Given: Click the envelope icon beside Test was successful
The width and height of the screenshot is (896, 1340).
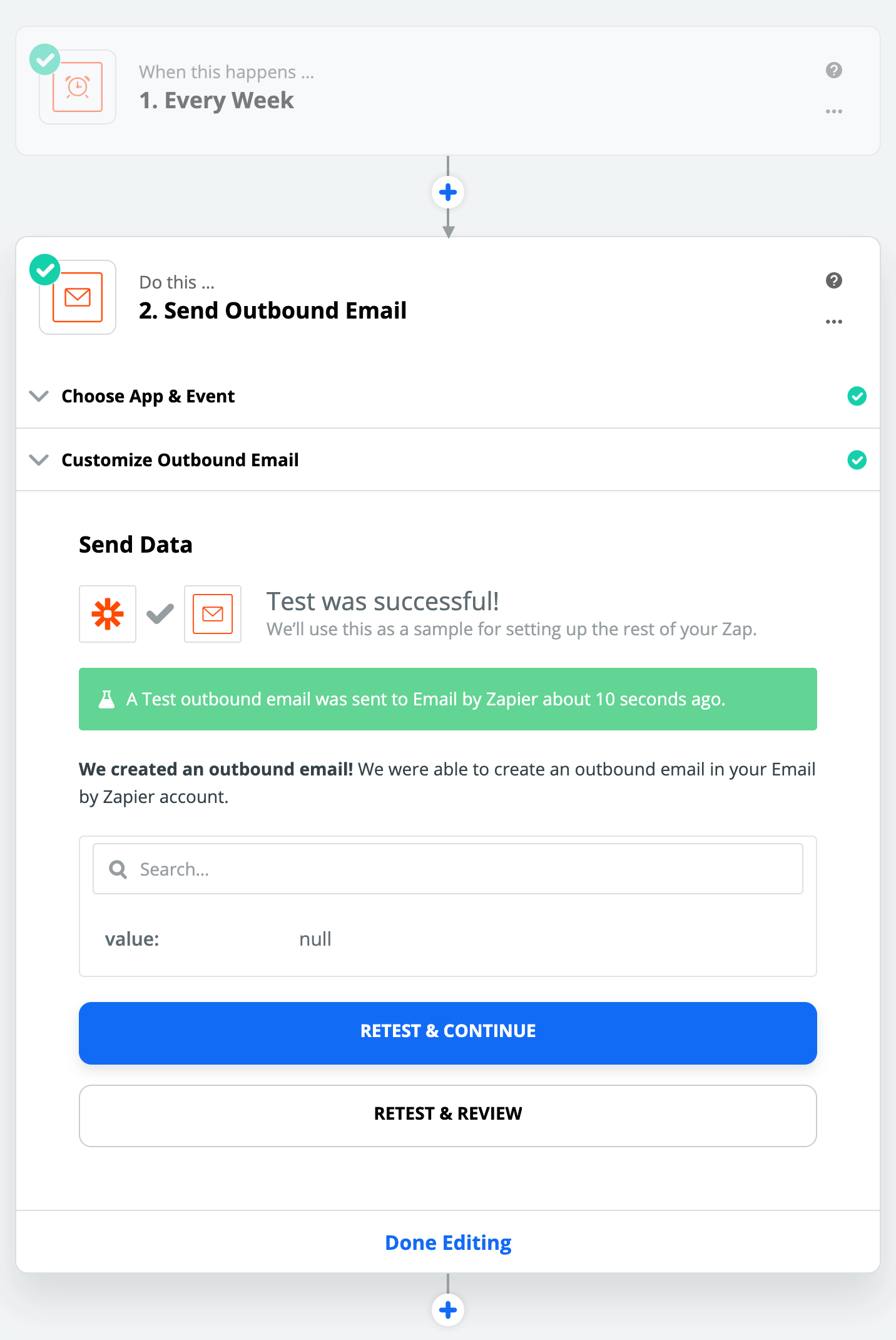Looking at the screenshot, I should pos(213,614).
